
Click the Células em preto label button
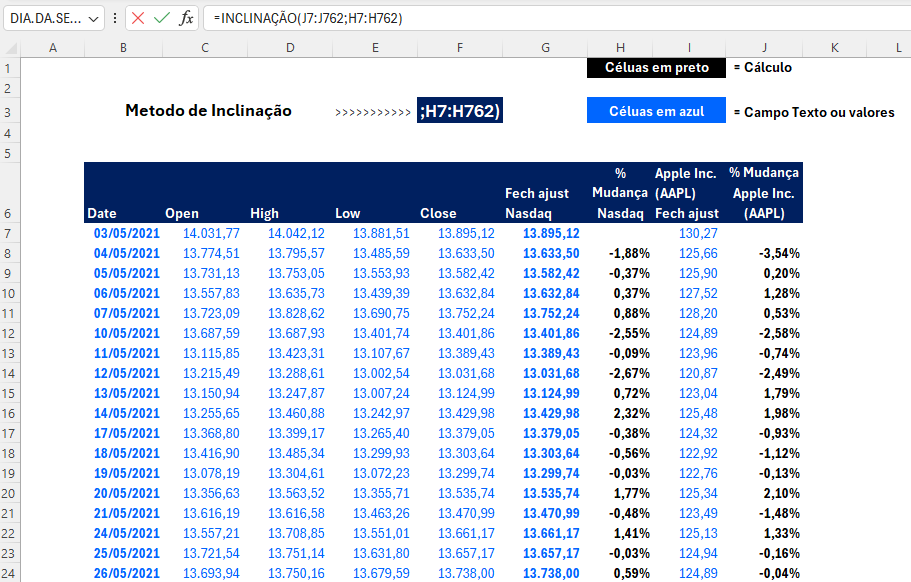(656, 68)
